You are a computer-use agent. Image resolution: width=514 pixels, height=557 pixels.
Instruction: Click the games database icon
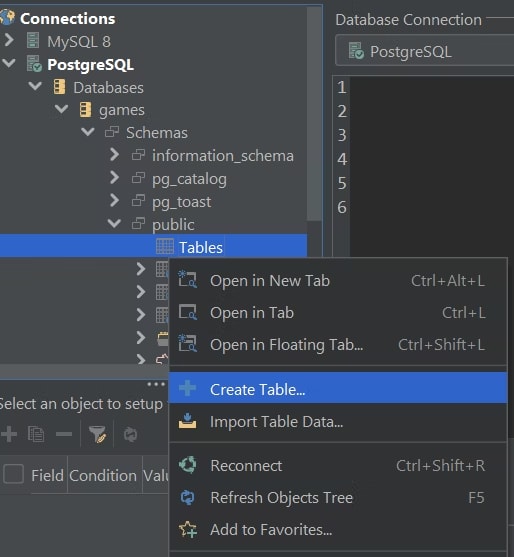pyautogui.click(x=85, y=110)
